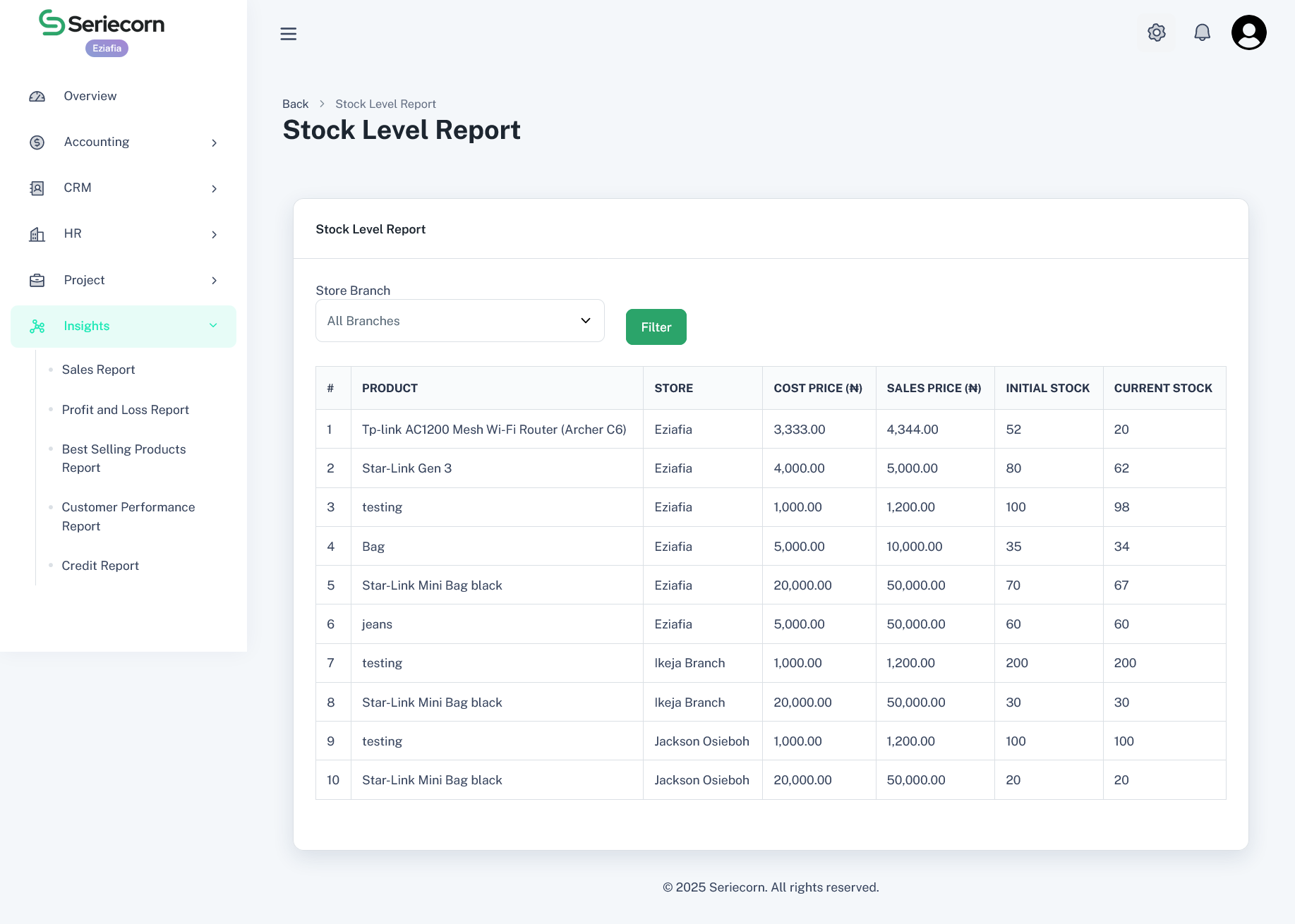The height and width of the screenshot is (924, 1295).
Task: Click cost price 3,333.00
Action: coord(799,430)
